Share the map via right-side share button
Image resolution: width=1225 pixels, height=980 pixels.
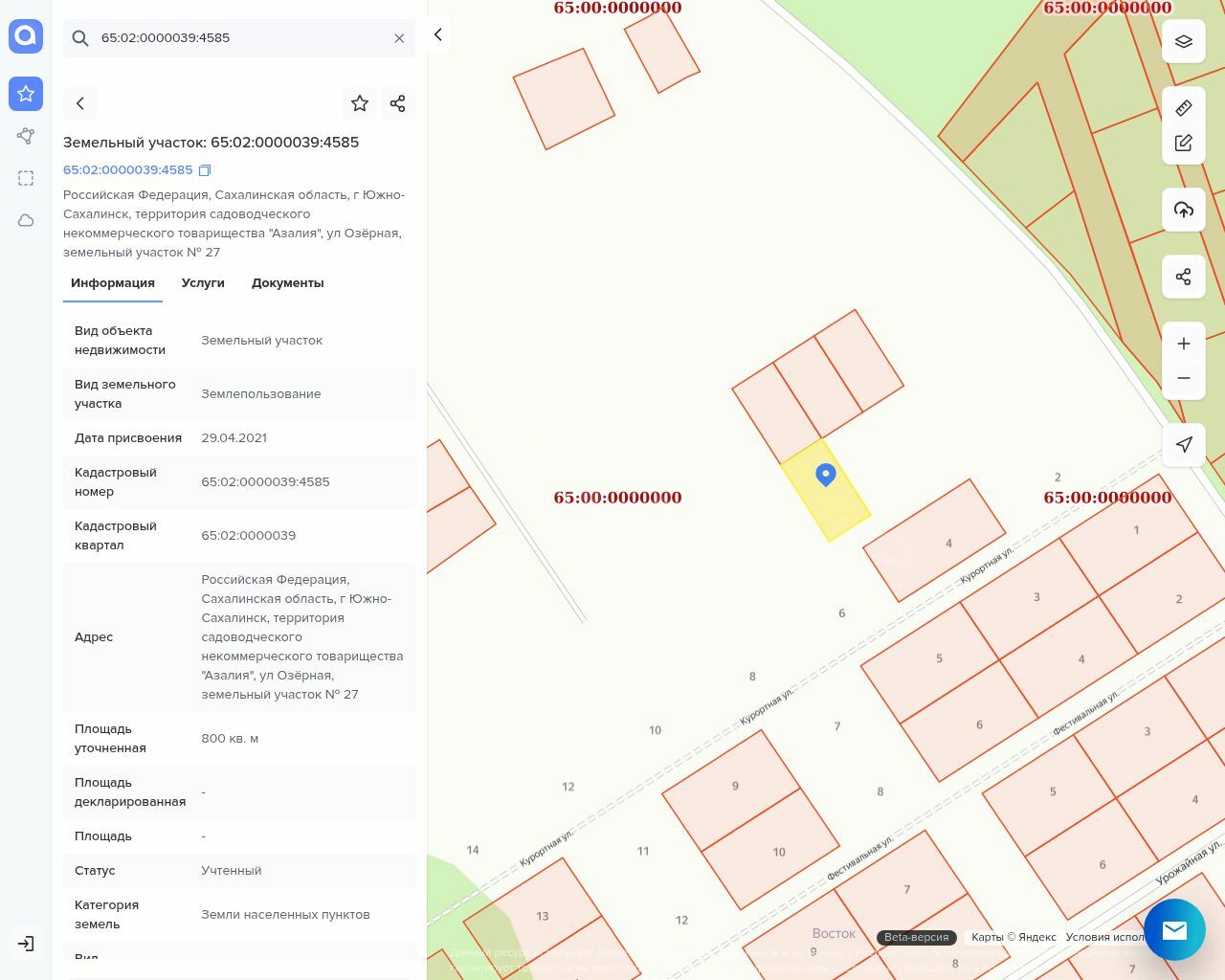1183,277
